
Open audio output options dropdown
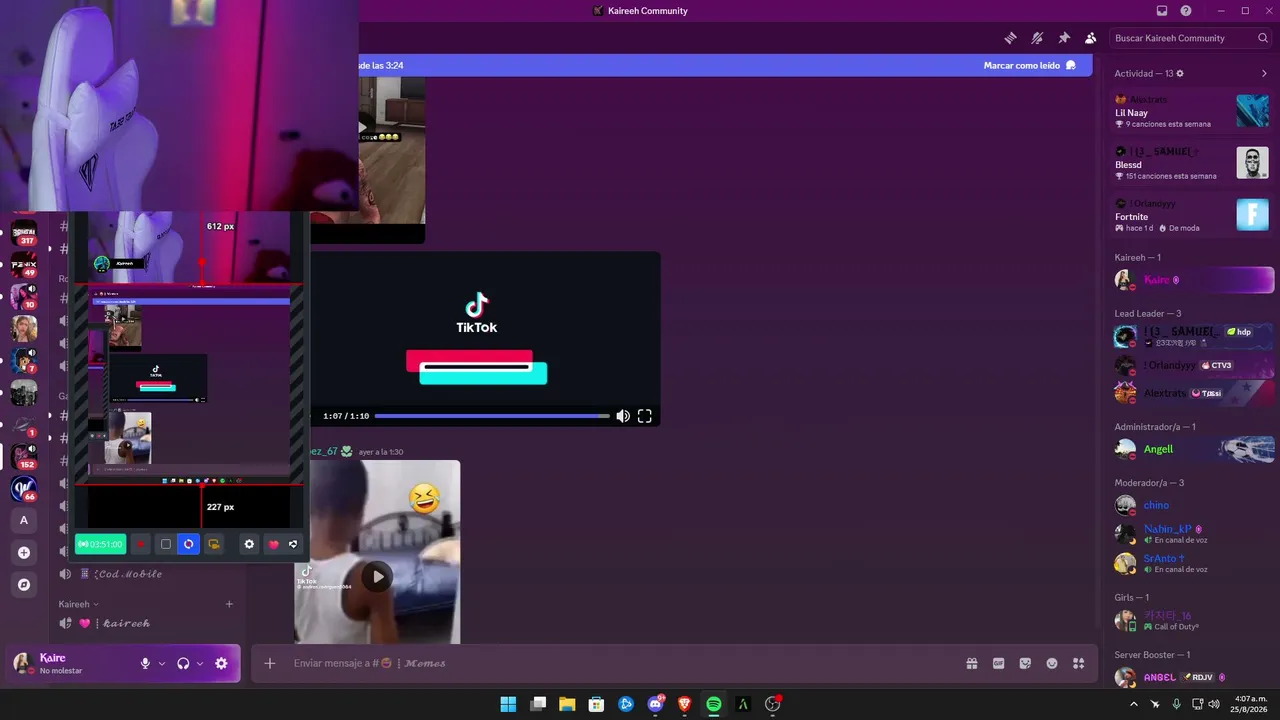click(x=200, y=663)
